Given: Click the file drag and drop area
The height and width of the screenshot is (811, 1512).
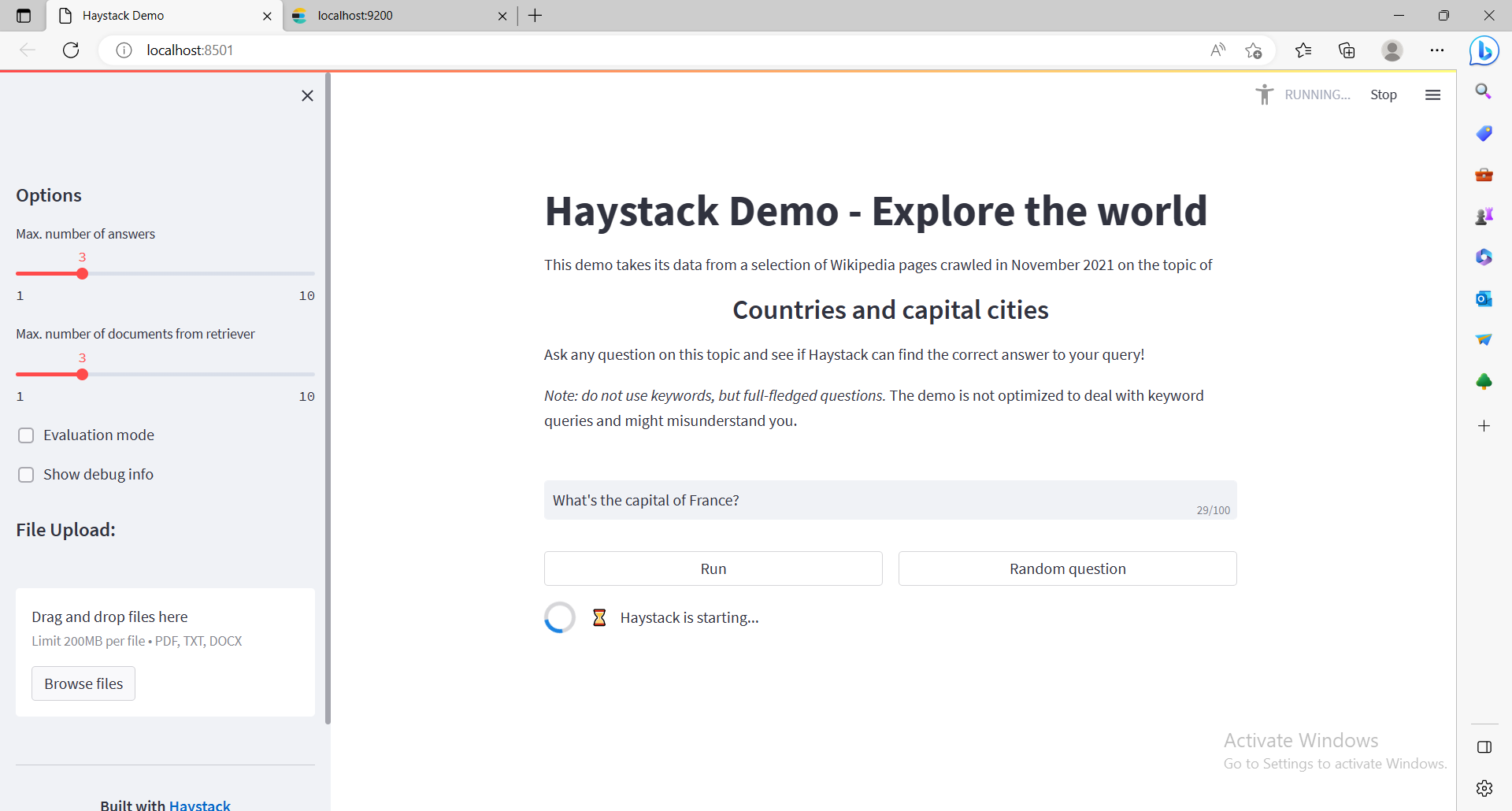Looking at the screenshot, I should (x=165, y=652).
